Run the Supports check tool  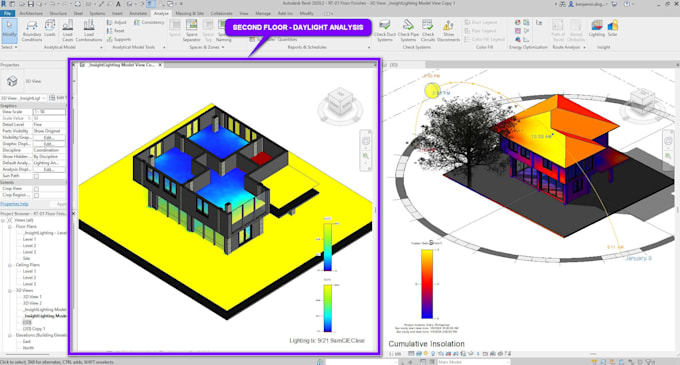119,39
